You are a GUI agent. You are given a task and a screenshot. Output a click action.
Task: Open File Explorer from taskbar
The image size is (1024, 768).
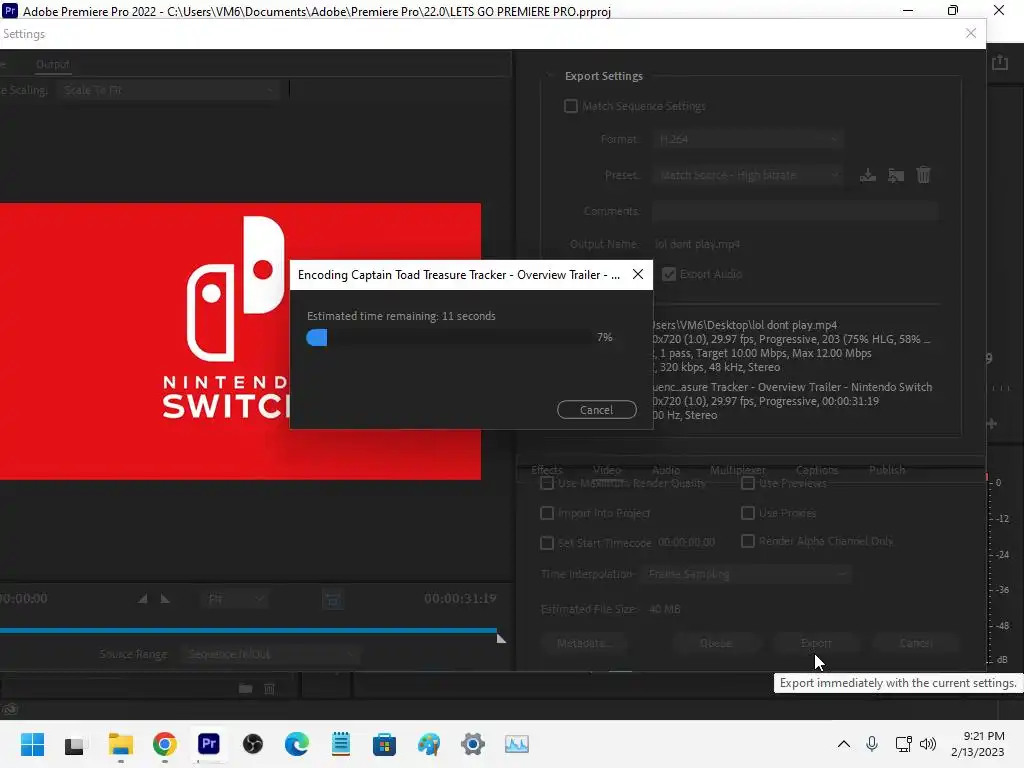pyautogui.click(x=121, y=744)
